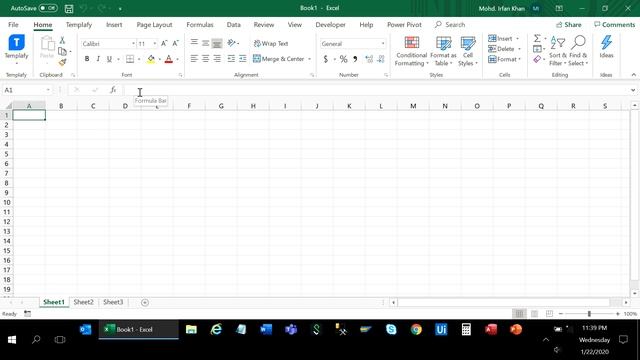The image size is (640, 360).
Task: Center text horizontally icon
Action: pyautogui.click(x=206, y=59)
